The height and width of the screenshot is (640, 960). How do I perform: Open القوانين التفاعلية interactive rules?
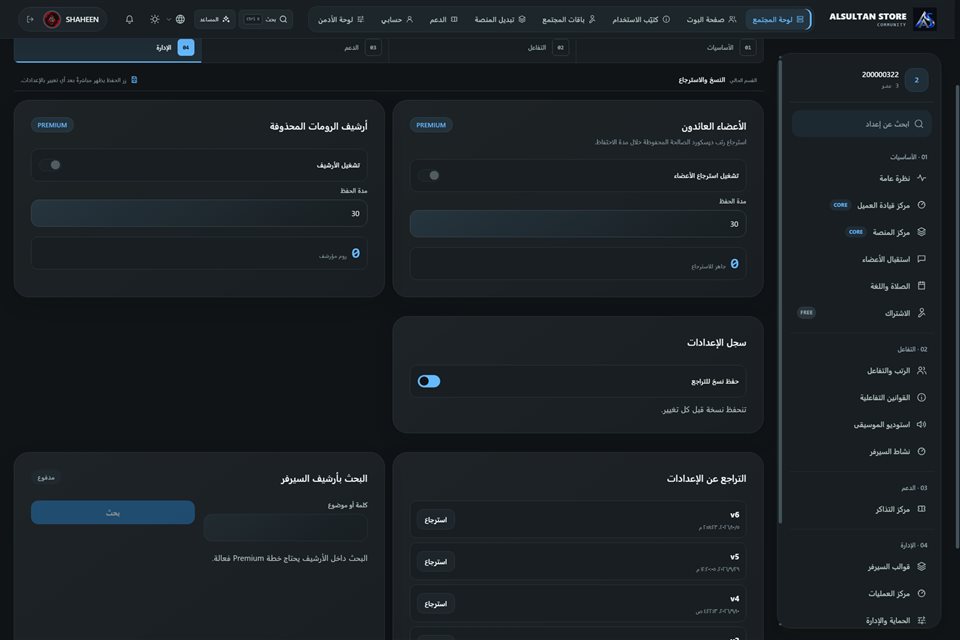(x=861, y=397)
